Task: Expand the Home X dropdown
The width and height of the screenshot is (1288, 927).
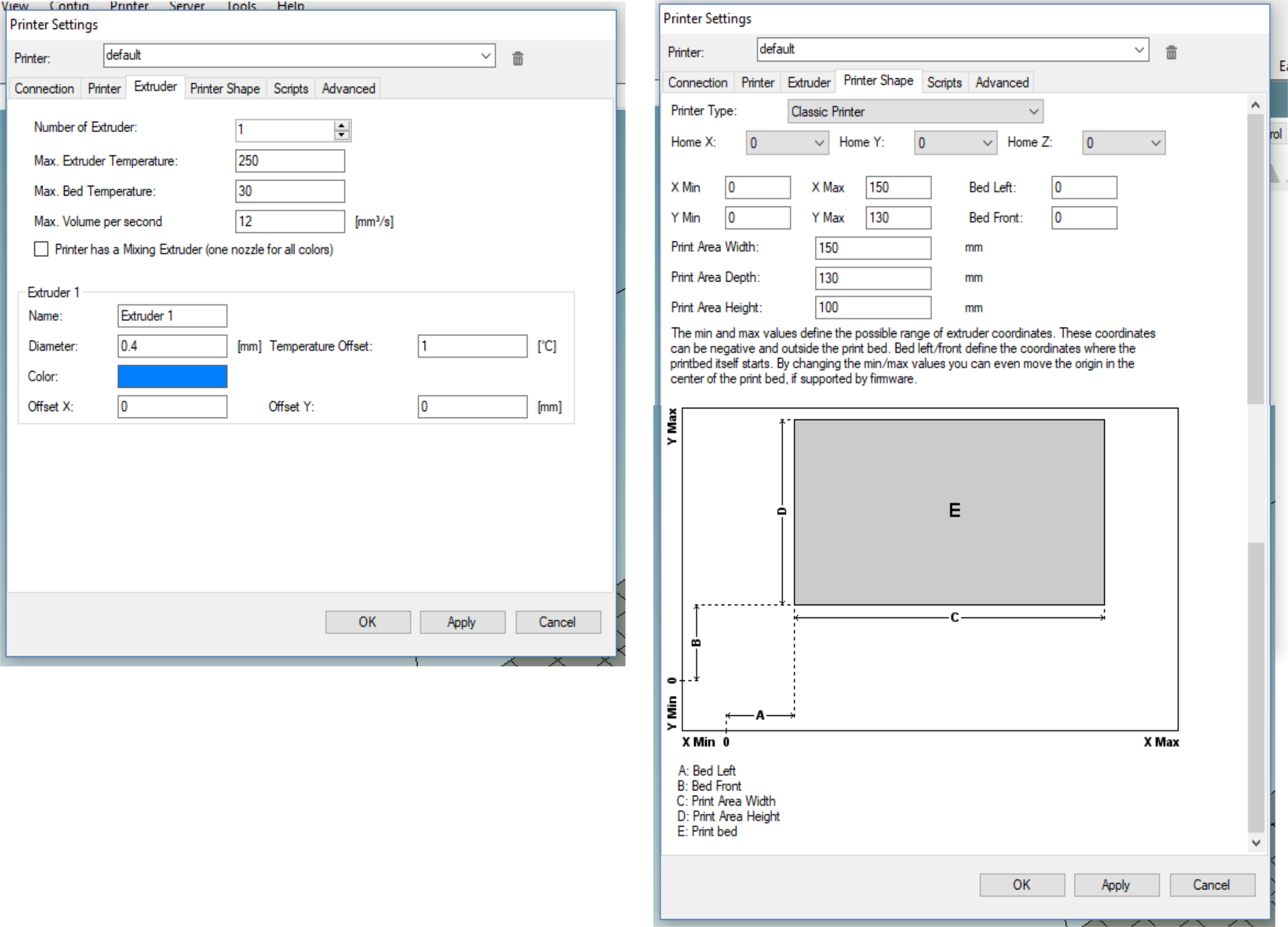Action: pos(786,142)
